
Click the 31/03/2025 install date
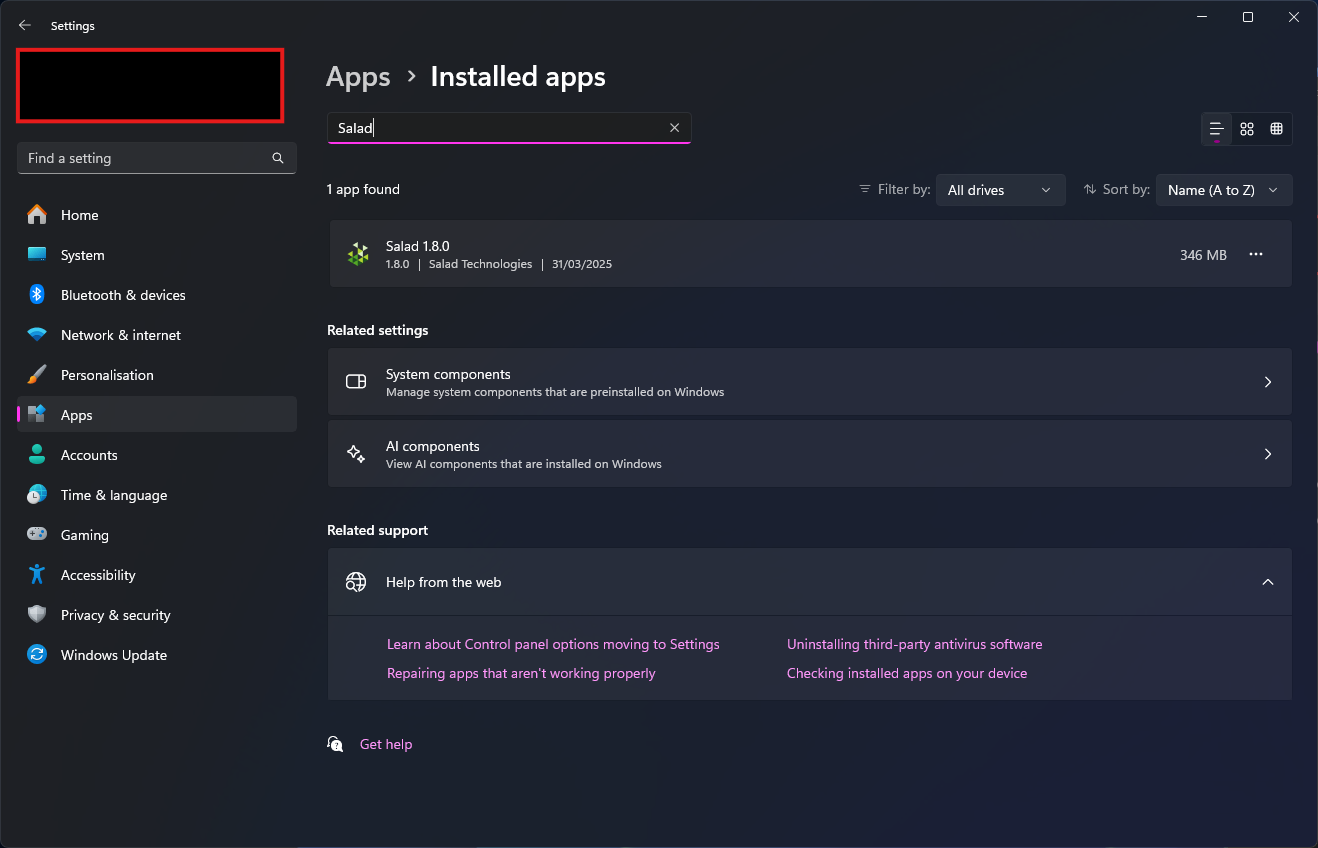[582, 264]
